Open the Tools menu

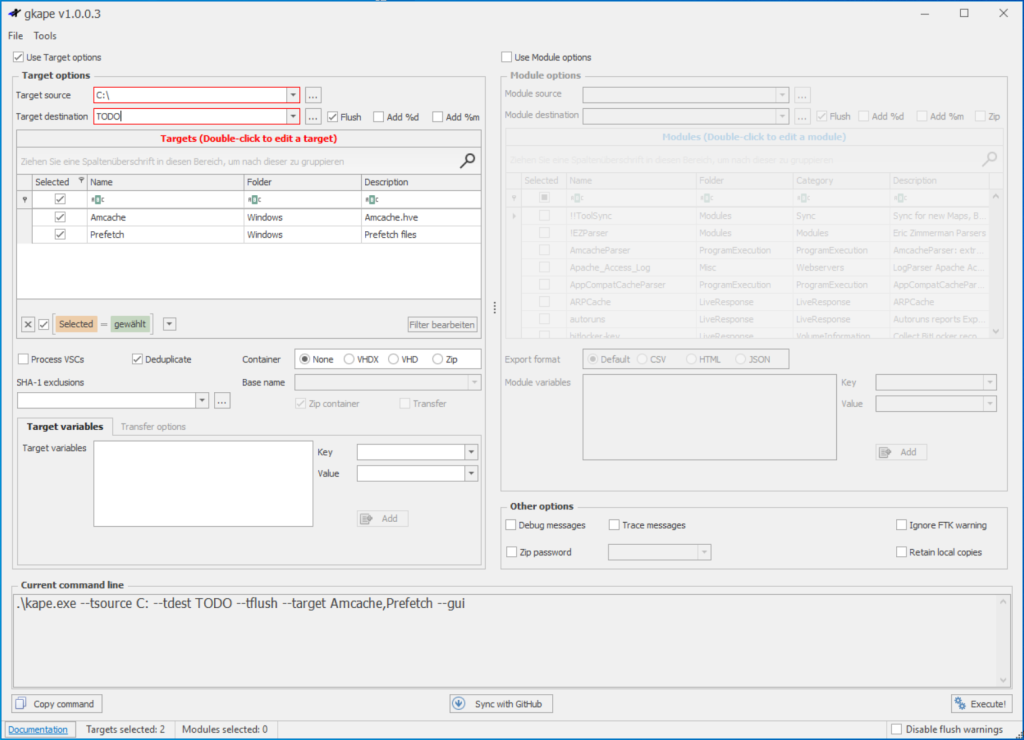pos(45,36)
